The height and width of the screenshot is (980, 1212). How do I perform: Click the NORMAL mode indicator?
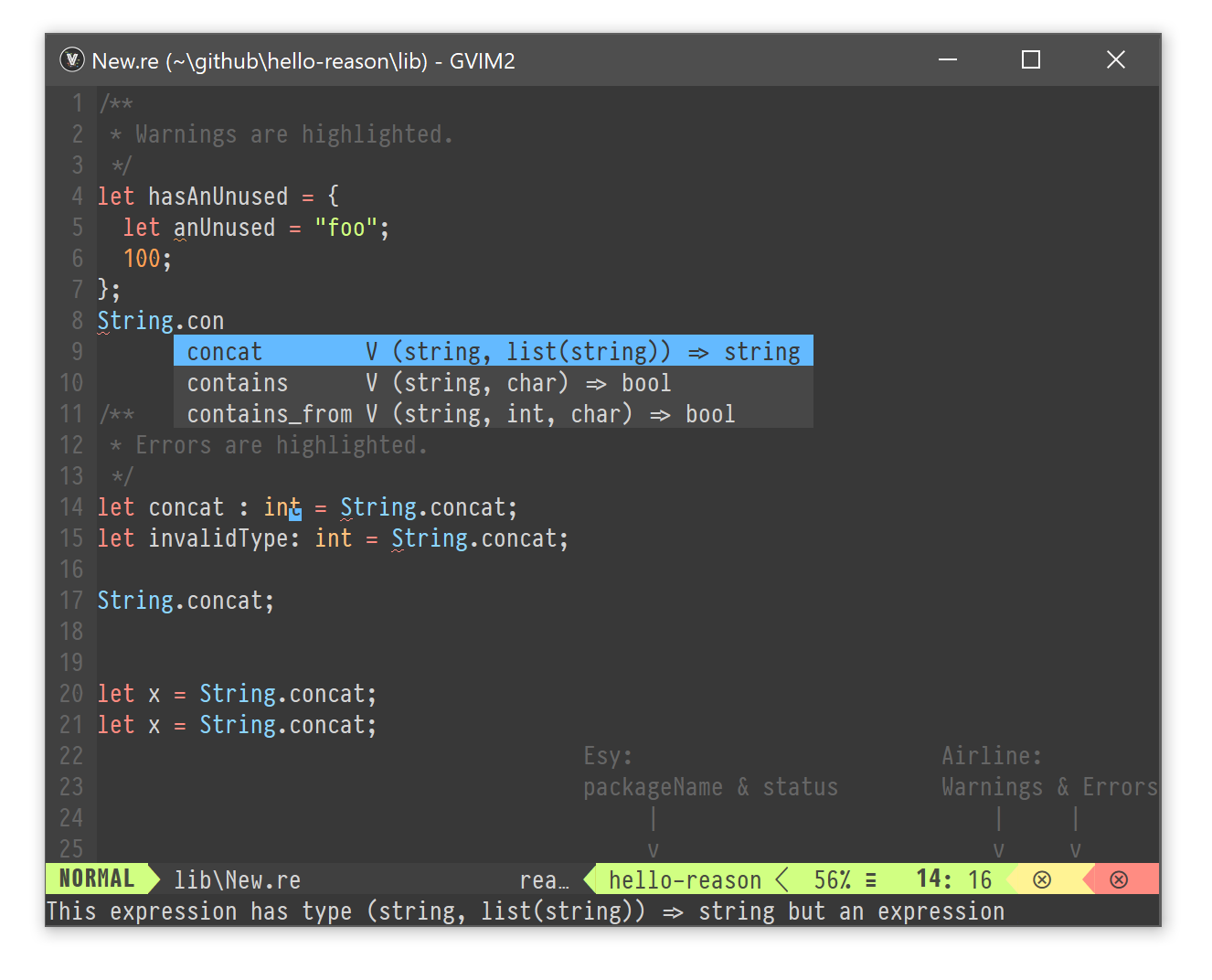click(x=96, y=879)
